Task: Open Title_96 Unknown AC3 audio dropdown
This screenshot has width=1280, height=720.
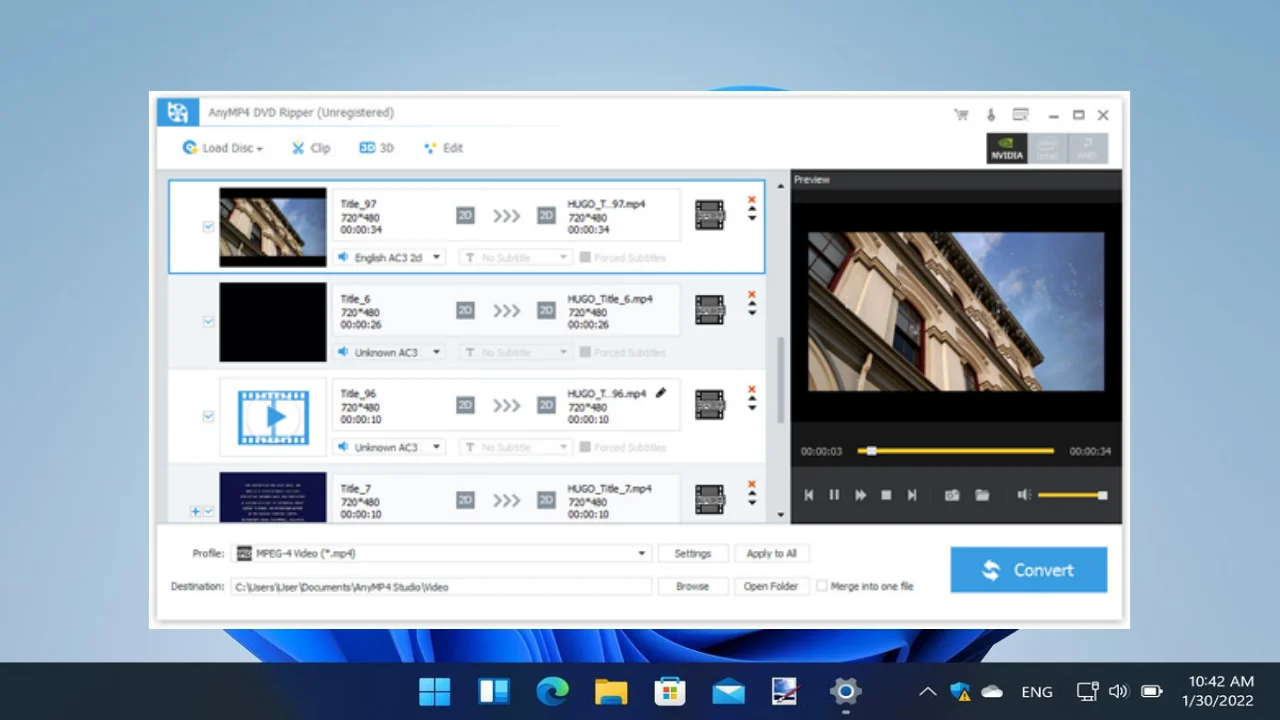Action: 389,447
